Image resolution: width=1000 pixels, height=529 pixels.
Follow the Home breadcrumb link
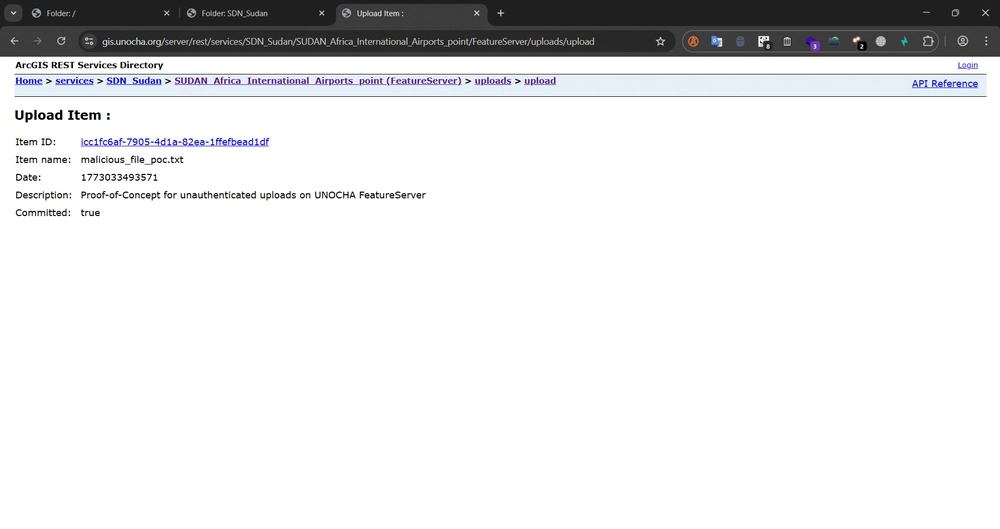click(29, 81)
